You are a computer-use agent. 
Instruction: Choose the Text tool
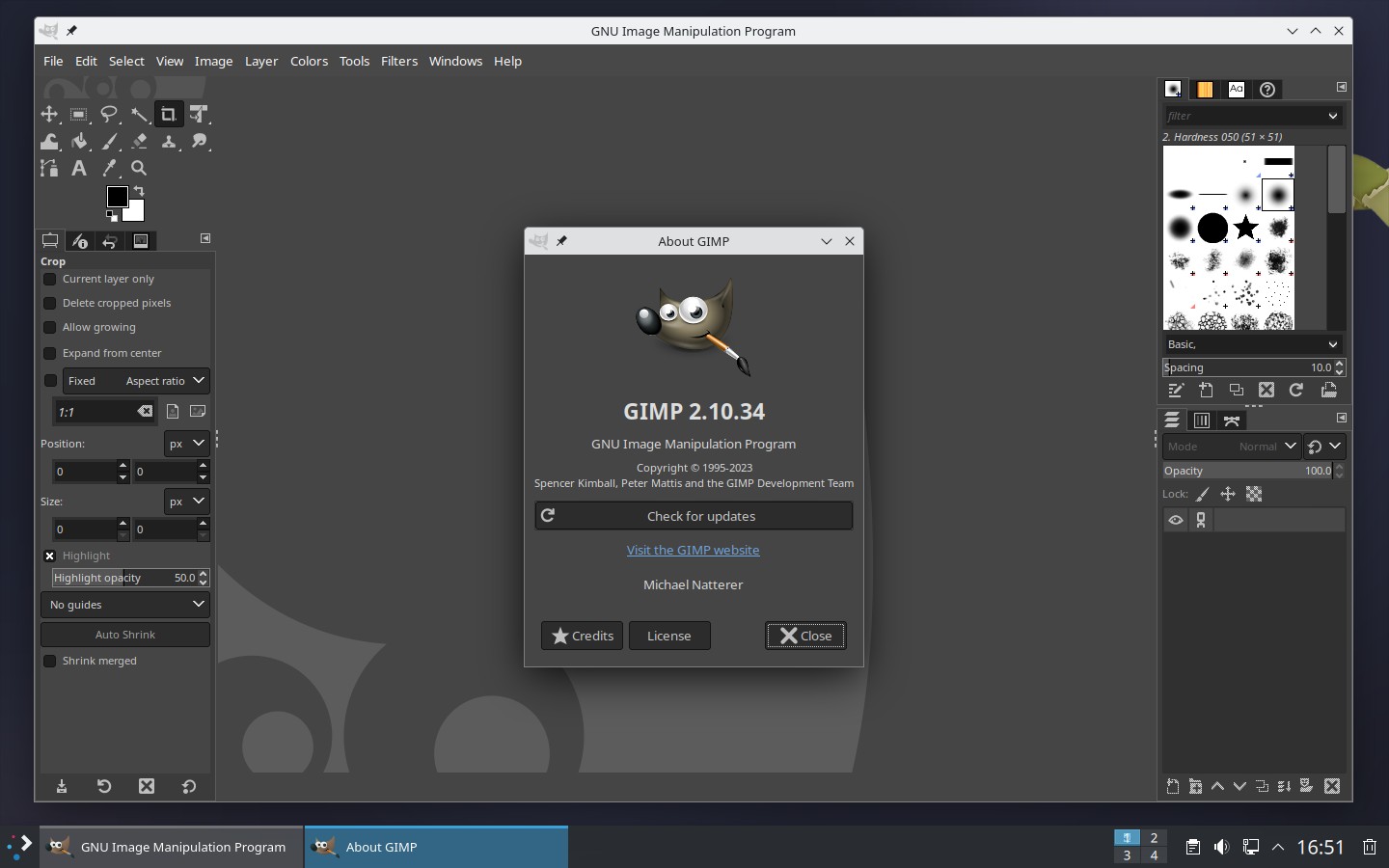point(79,169)
